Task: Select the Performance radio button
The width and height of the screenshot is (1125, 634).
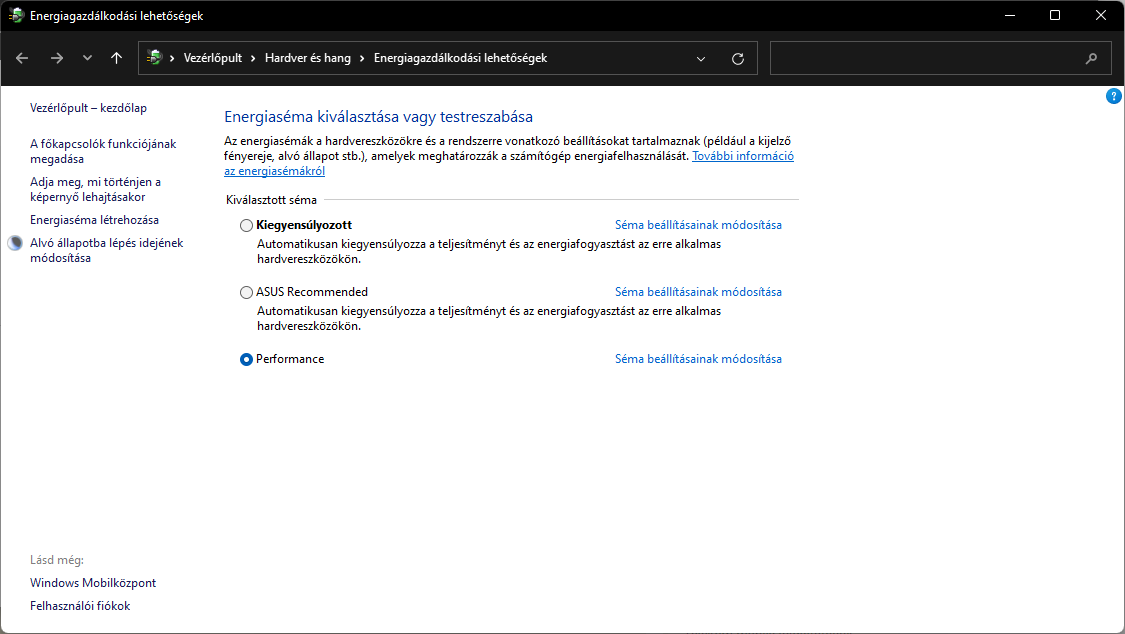Action: [x=246, y=359]
